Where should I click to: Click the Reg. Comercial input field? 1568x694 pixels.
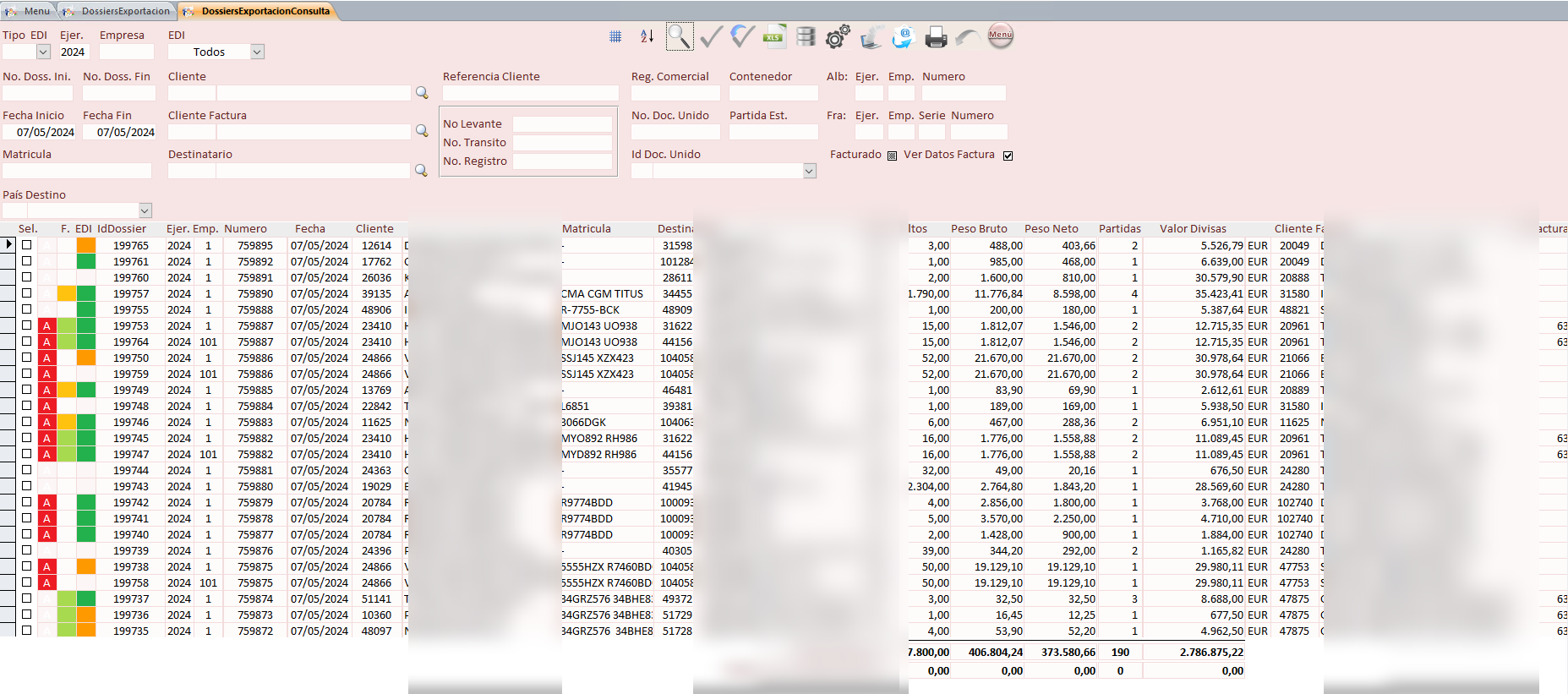point(675,93)
